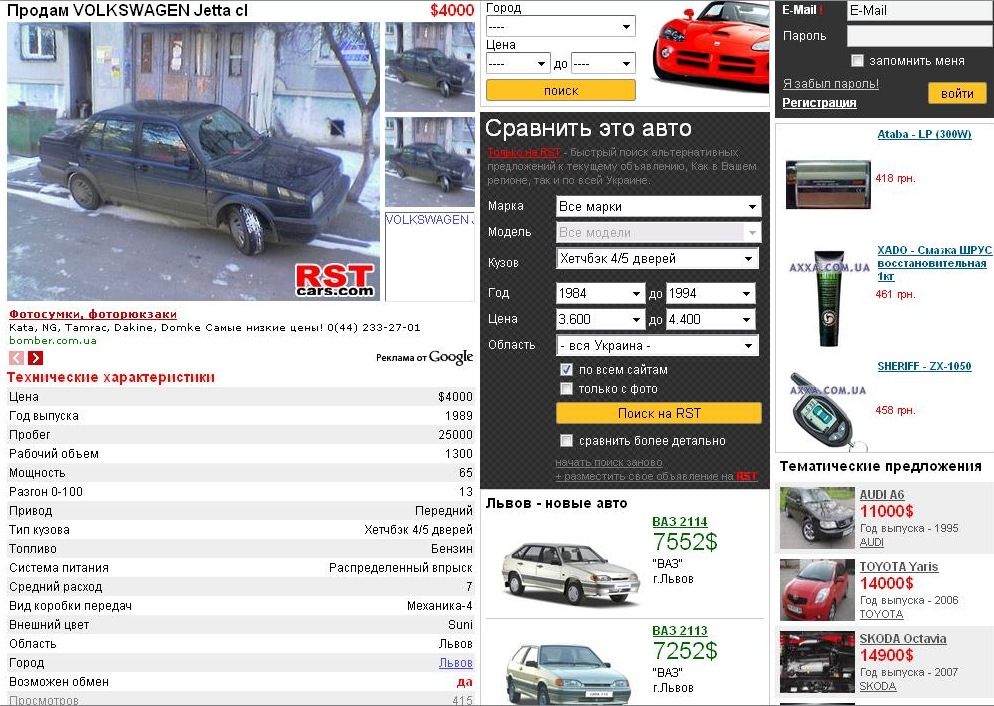Click the previous ad arrow icon

pos(16,358)
